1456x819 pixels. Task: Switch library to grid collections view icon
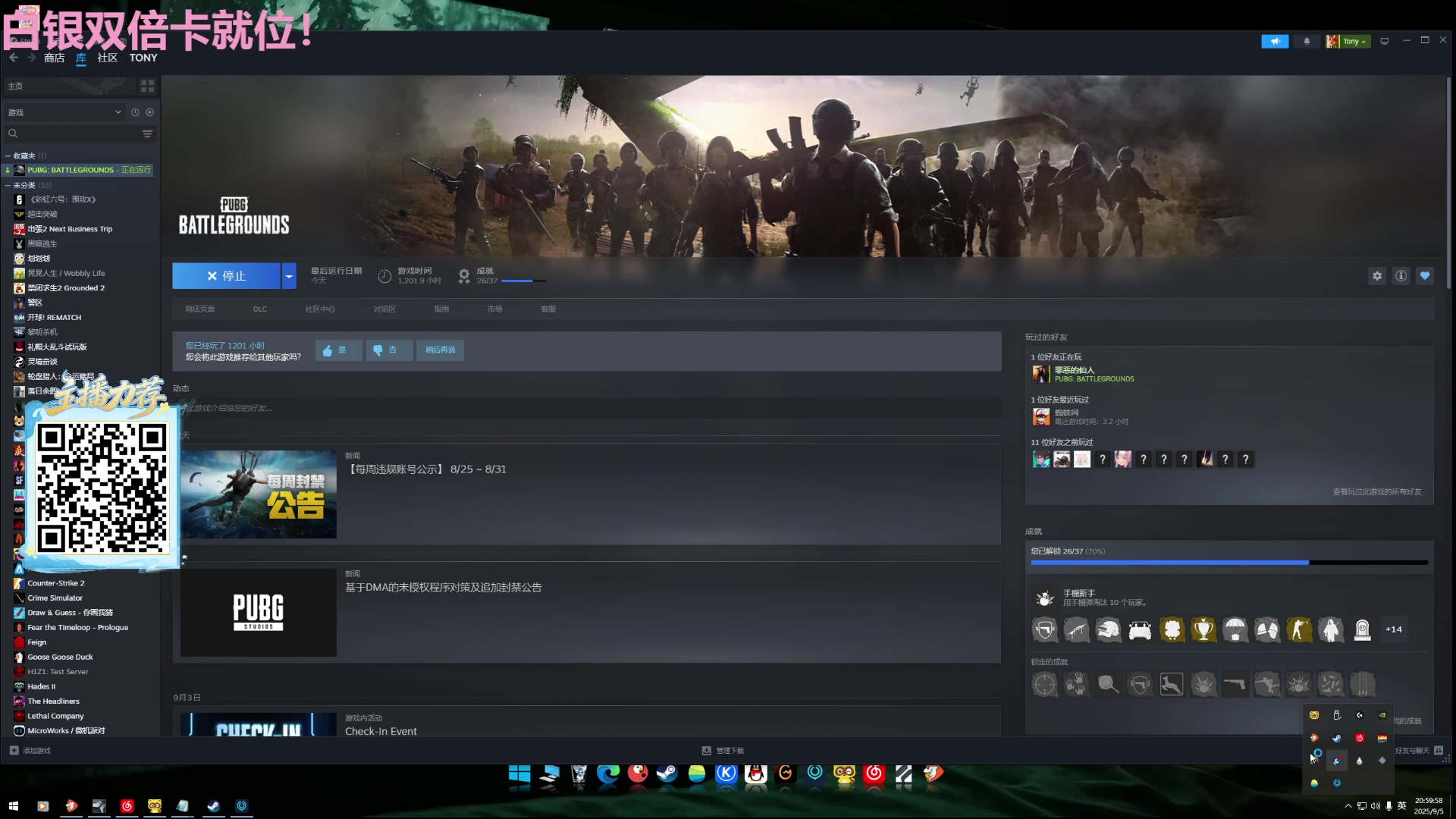tap(147, 86)
